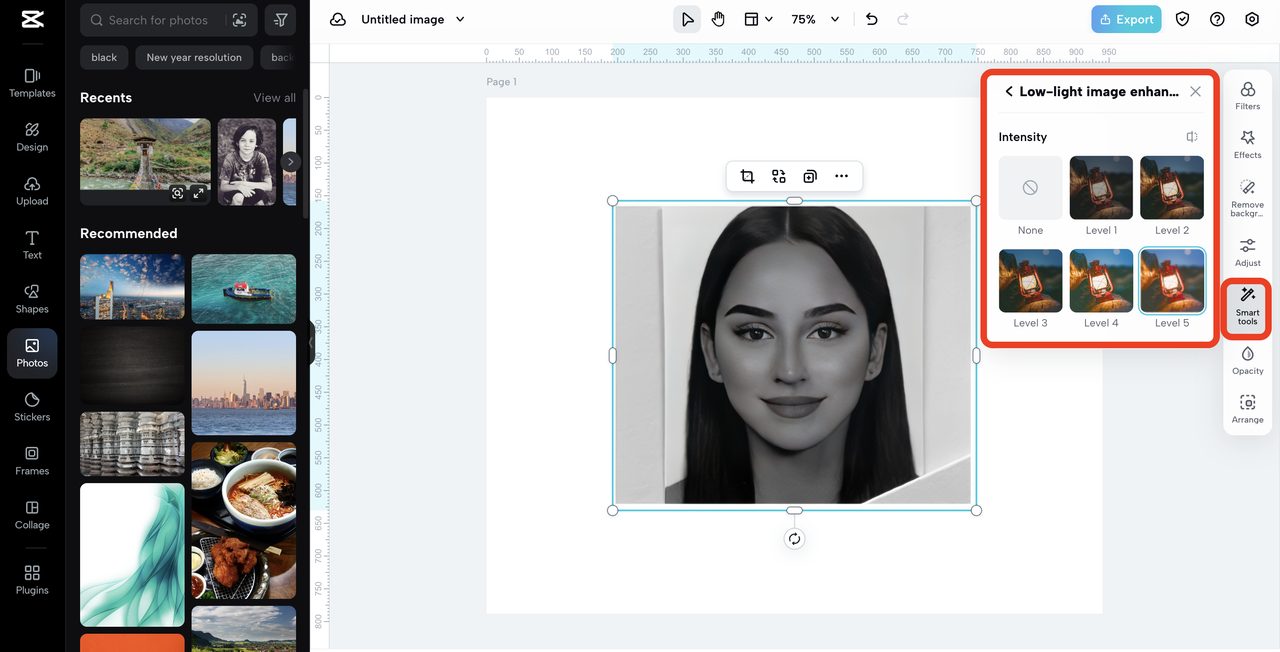Open the Templates sidebar panel

32,83
